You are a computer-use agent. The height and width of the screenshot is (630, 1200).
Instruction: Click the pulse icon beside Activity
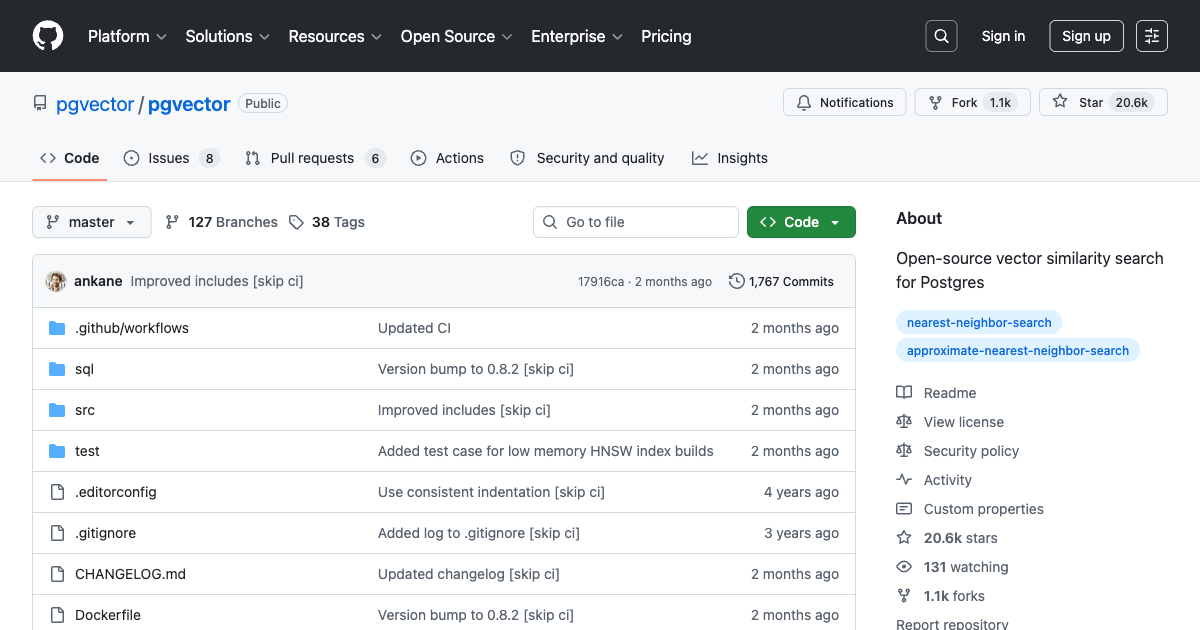click(x=904, y=480)
